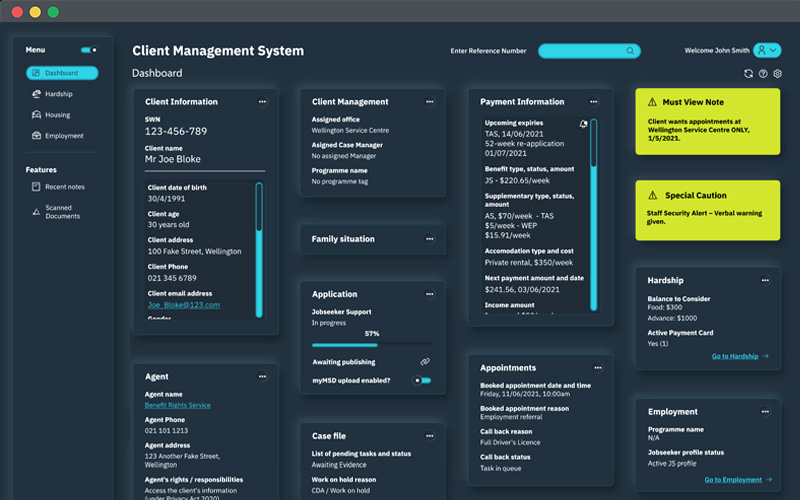
Task: Click the Joe_Bloke@123.com email link
Action: pos(184,305)
